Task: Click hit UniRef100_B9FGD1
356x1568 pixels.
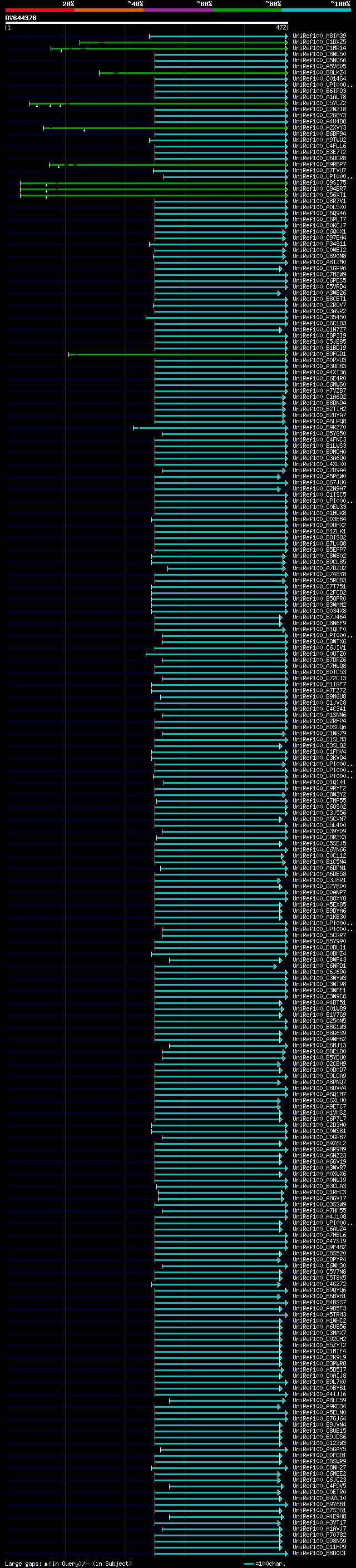Action: click(x=319, y=354)
